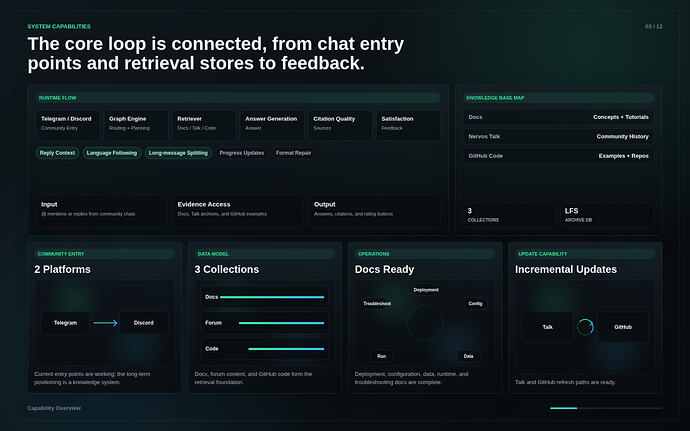Click the Troubleshoot label in Docs Ready

(377, 303)
